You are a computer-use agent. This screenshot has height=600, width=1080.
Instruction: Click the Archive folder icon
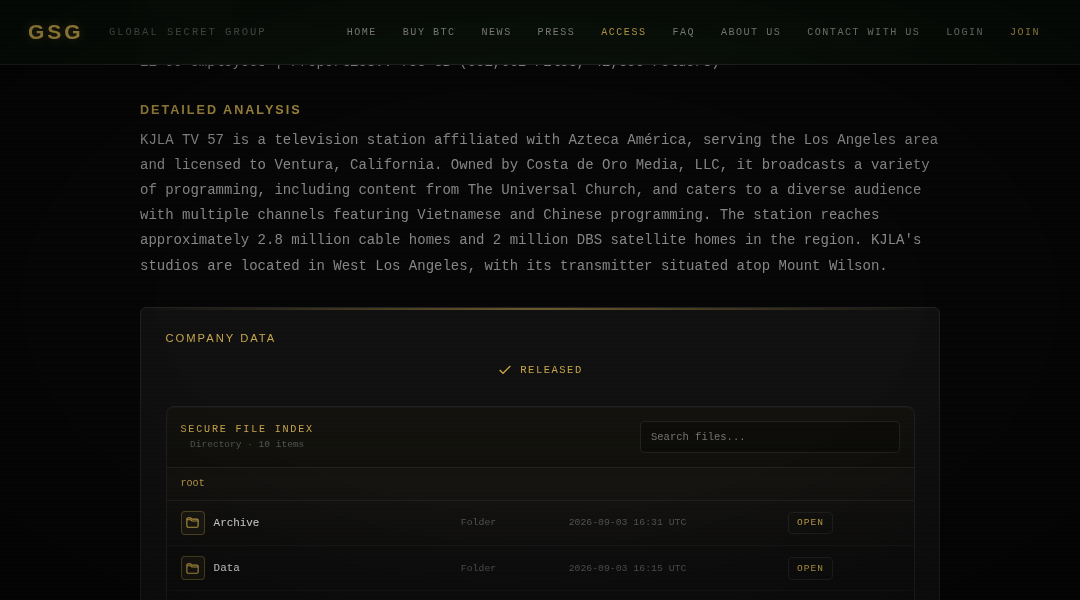point(193,523)
